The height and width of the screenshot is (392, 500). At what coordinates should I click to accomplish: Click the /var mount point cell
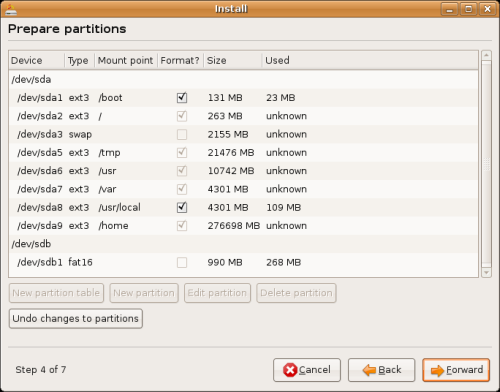tap(107, 189)
